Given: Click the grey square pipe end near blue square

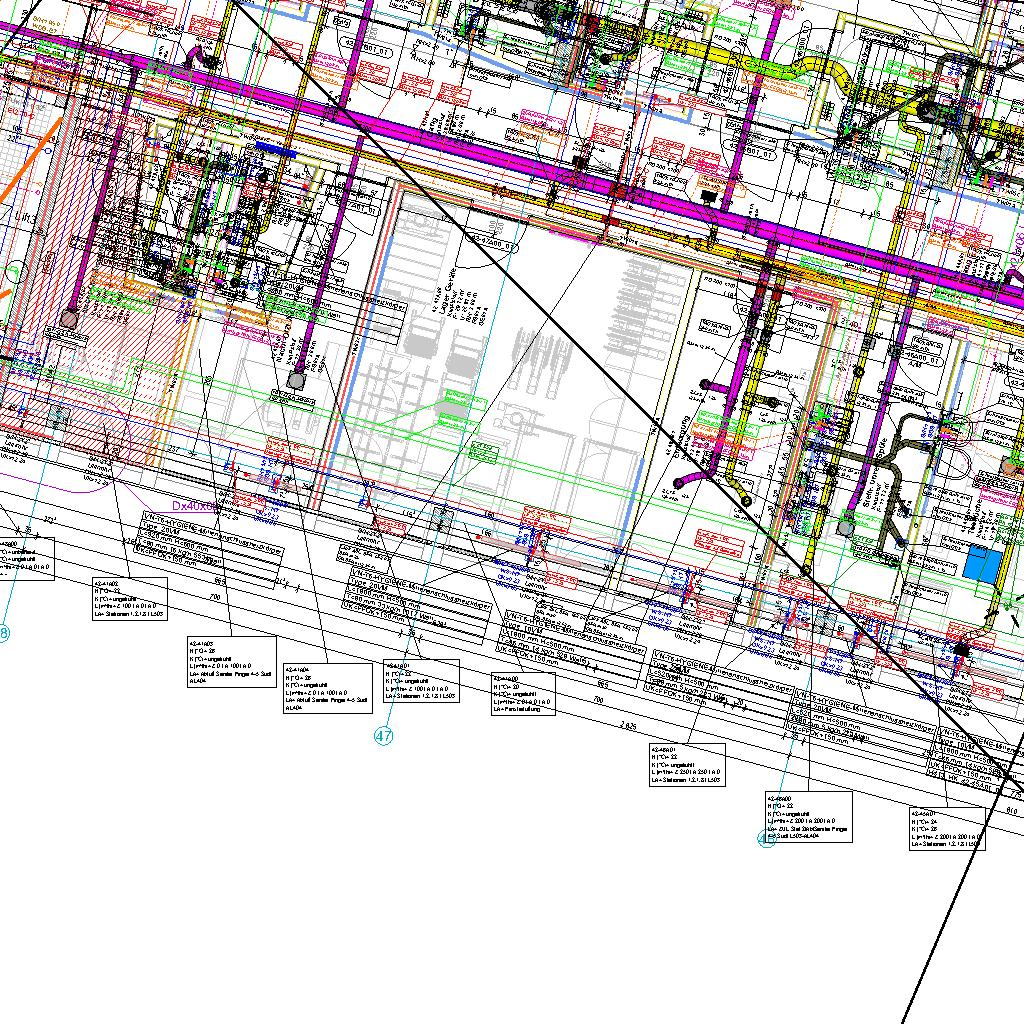Looking at the screenshot, I should pyautogui.click(x=846, y=526).
